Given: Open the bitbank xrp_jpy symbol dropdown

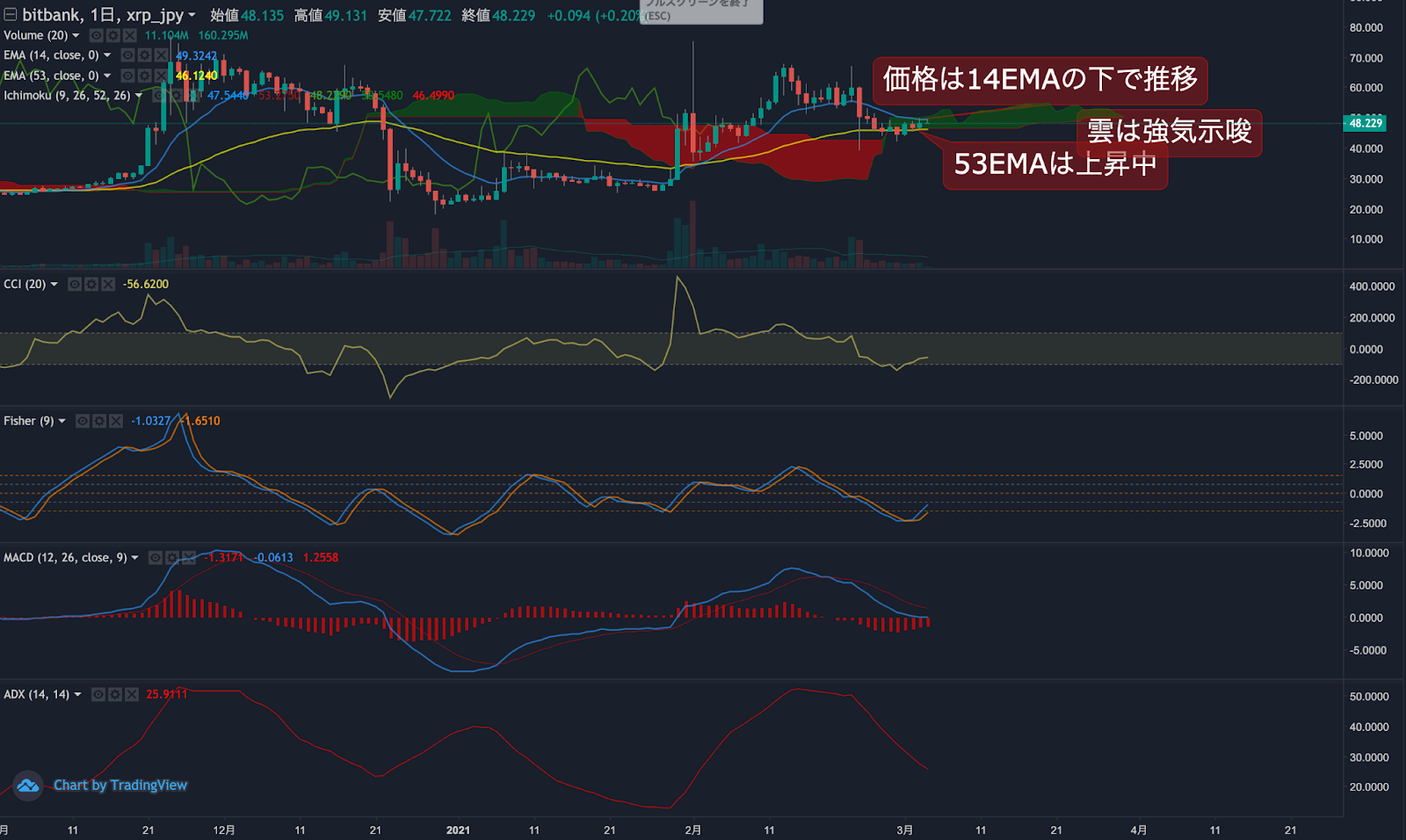Looking at the screenshot, I should [x=192, y=15].
